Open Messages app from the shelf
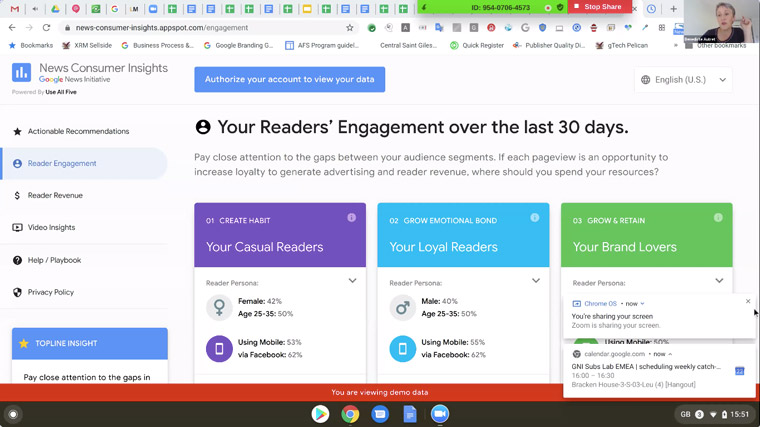 point(380,414)
